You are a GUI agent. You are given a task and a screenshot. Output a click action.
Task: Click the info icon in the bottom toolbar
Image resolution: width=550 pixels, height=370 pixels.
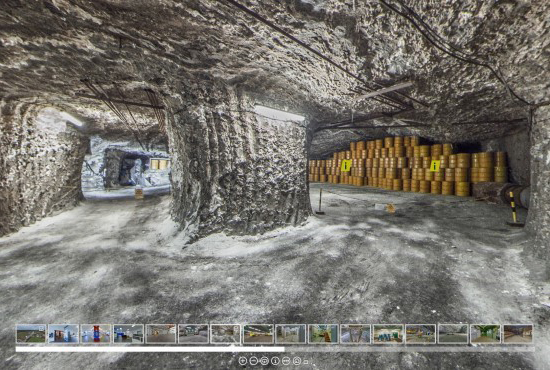[x=275, y=361]
